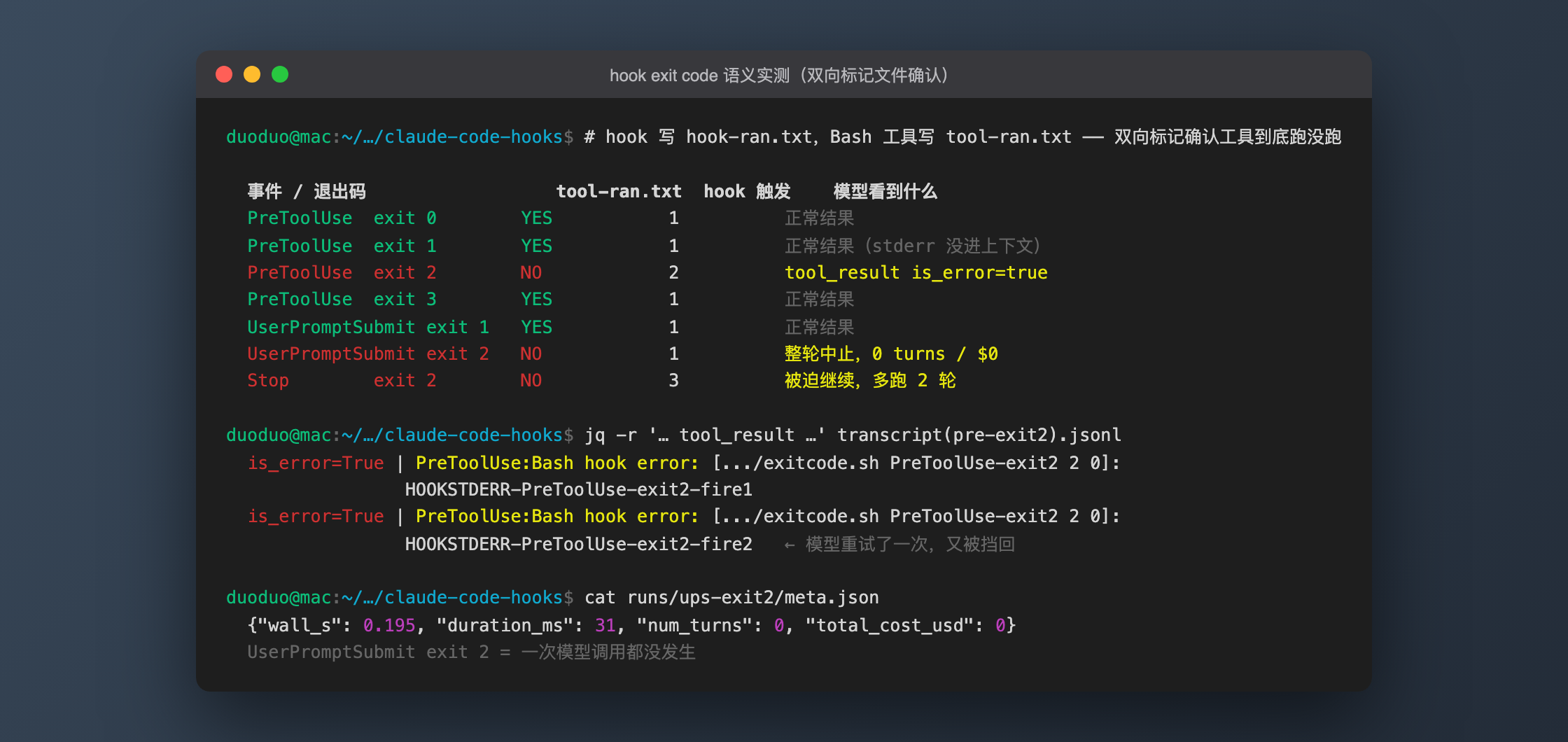Select the red "UserPromptSubmit exit 2" table row label

tap(368, 353)
